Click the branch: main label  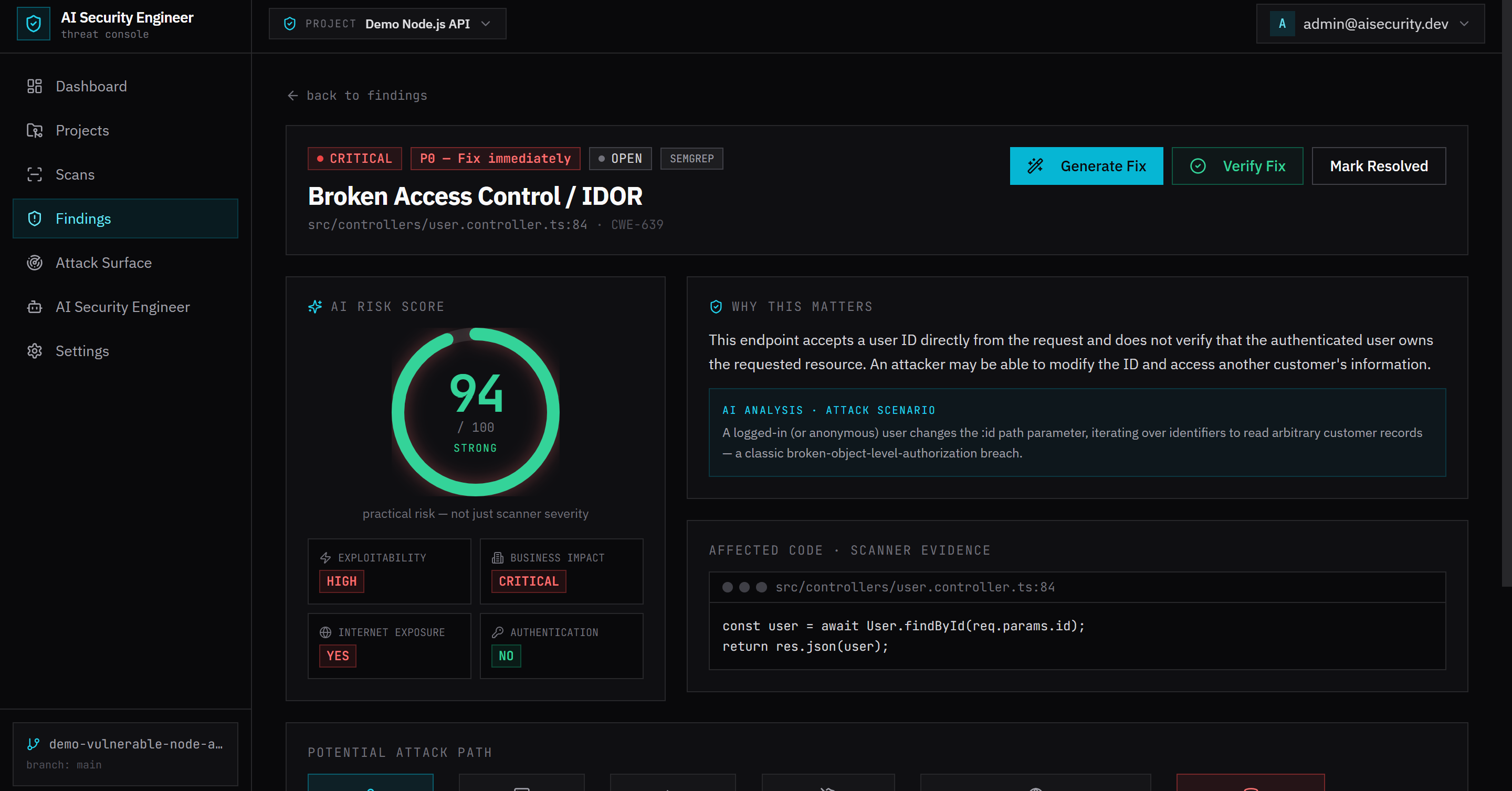point(64,765)
